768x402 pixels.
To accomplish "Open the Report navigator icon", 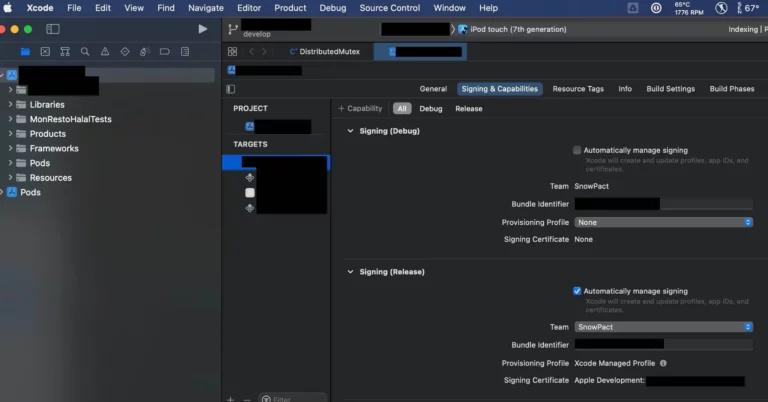I will pyautogui.click(x=185, y=51).
